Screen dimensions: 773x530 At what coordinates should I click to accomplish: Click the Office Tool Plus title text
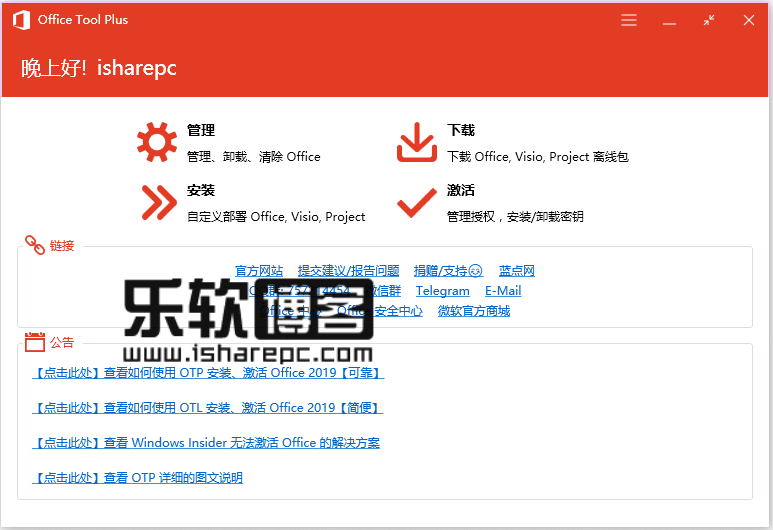click(x=83, y=20)
